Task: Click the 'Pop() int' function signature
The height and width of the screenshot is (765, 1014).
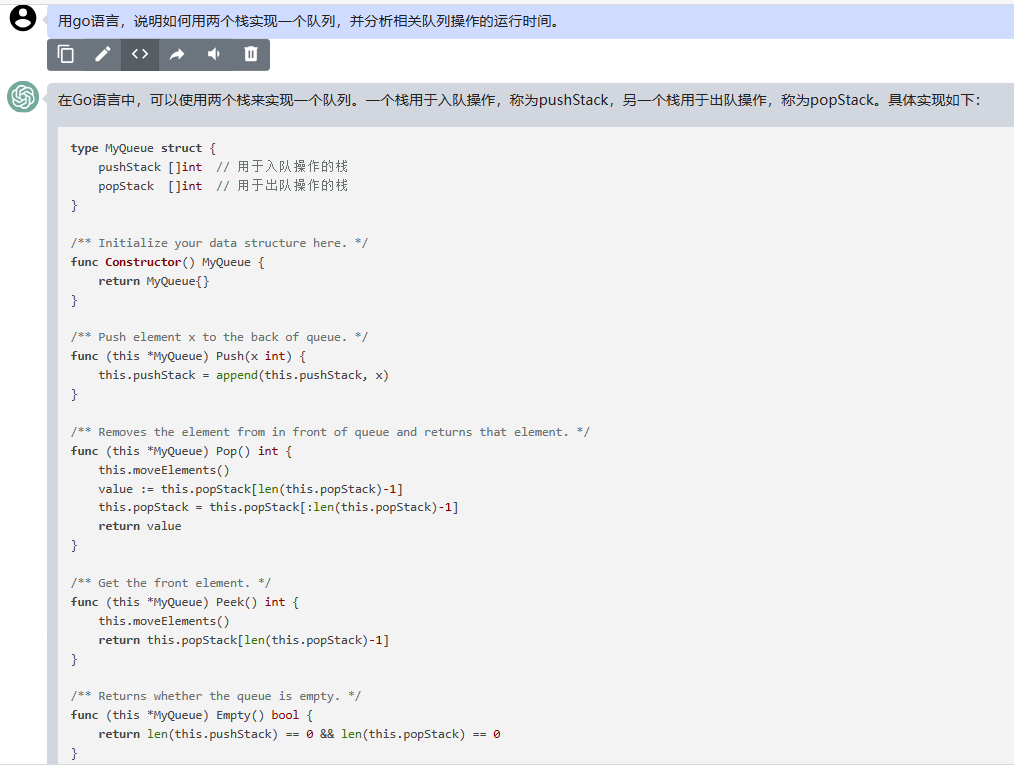Action: click(x=181, y=451)
